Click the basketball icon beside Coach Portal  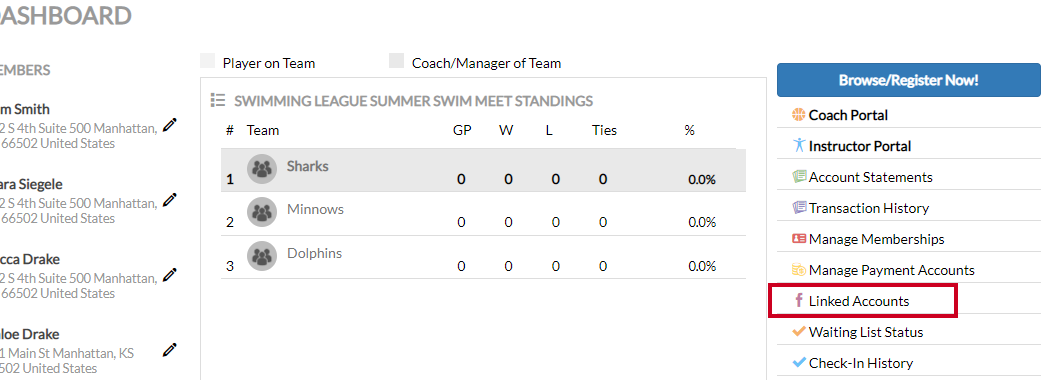798,115
